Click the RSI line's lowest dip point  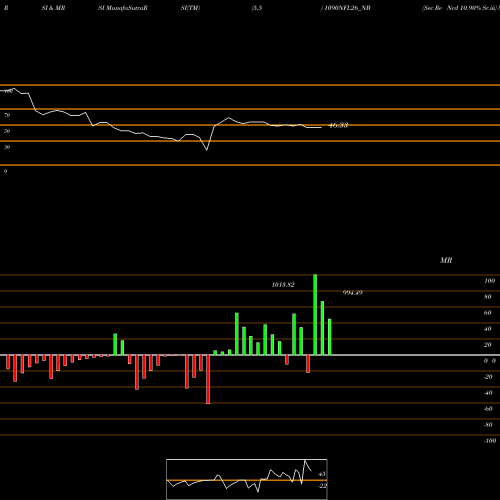(207, 150)
